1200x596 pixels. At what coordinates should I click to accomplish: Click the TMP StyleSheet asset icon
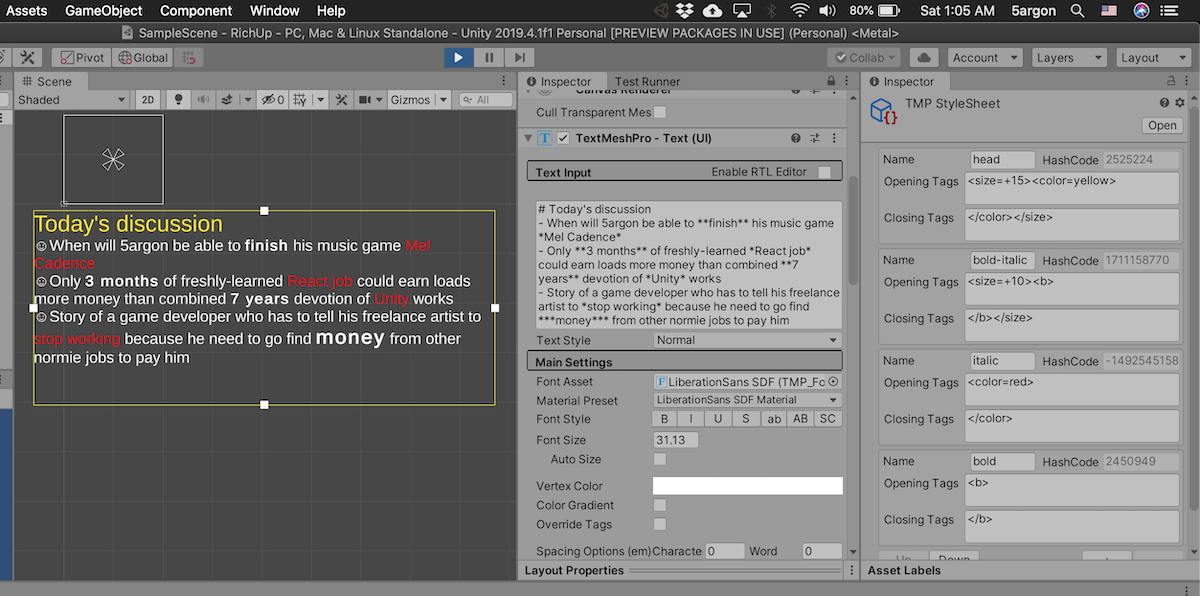882,109
